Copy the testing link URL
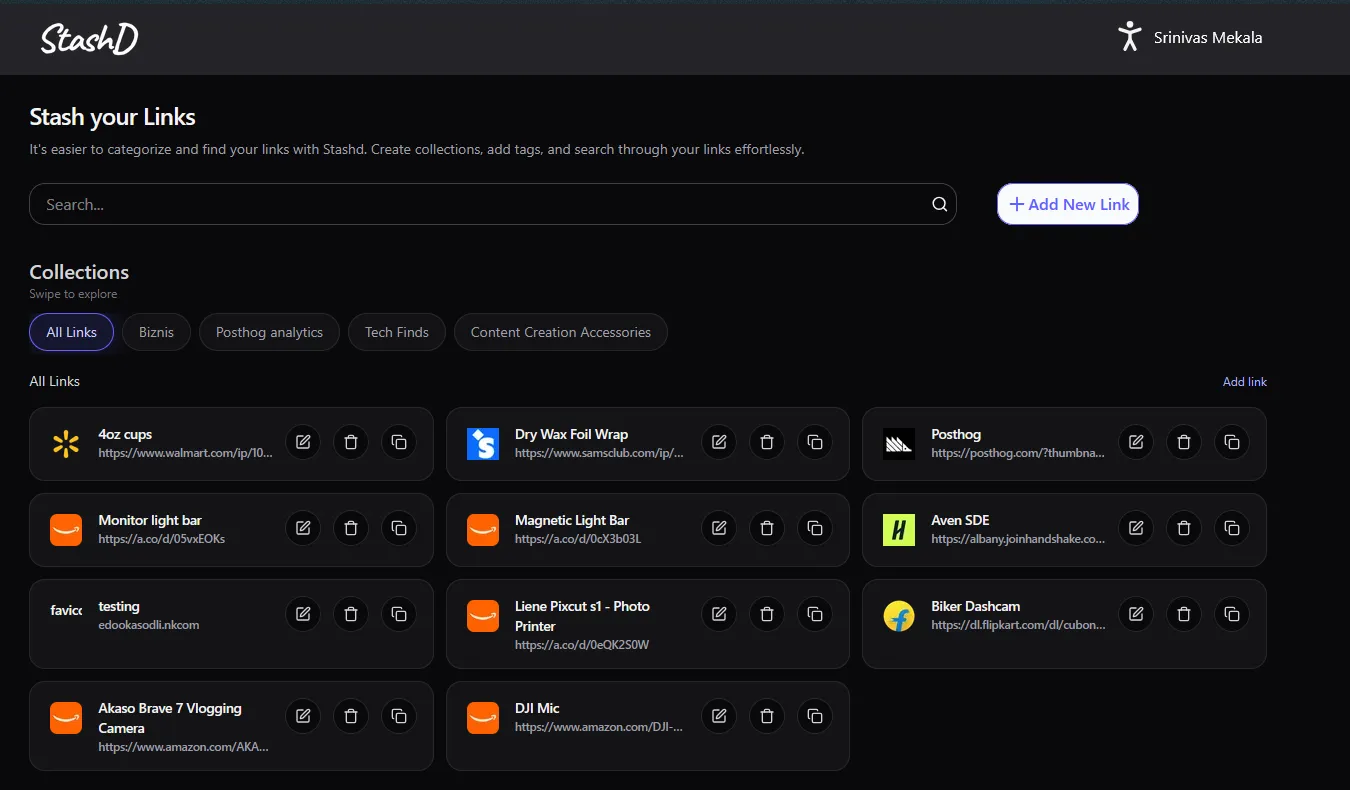Image resolution: width=1350 pixels, height=790 pixels. click(399, 614)
